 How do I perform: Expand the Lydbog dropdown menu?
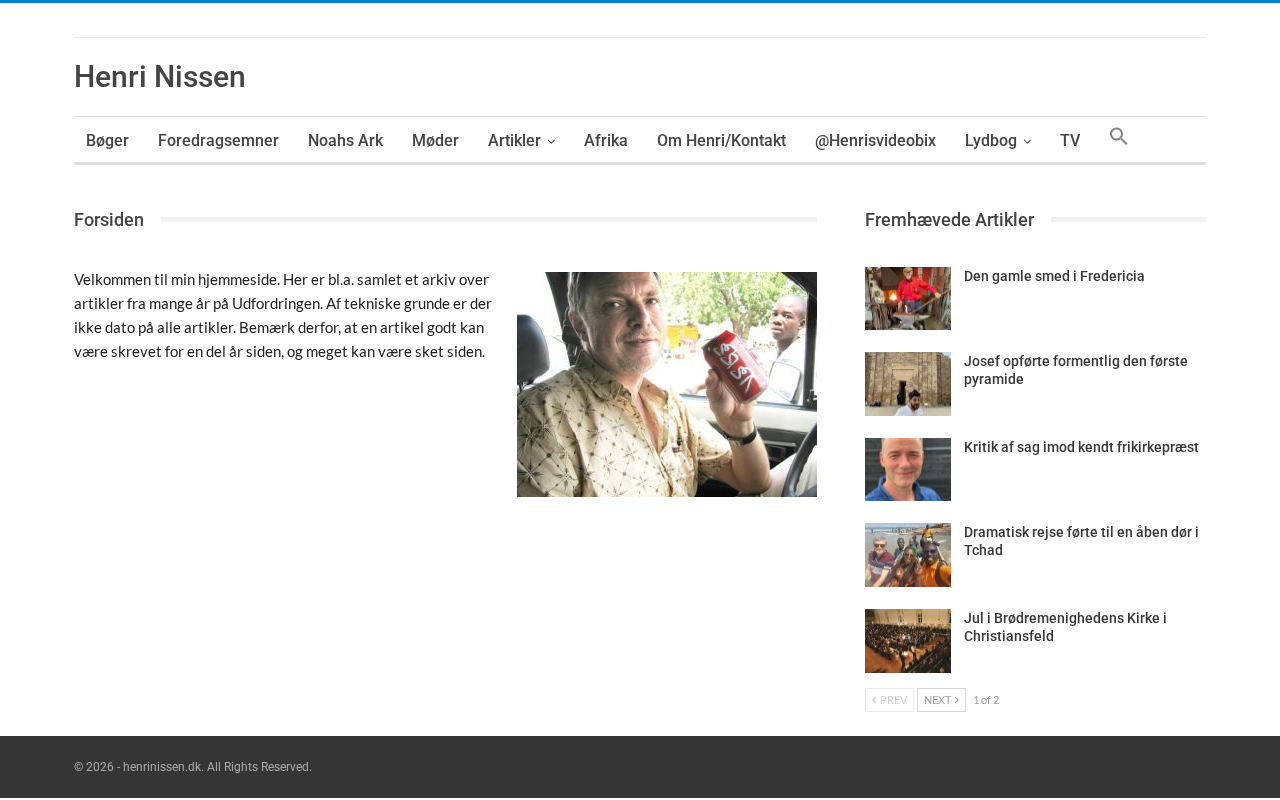(x=998, y=141)
